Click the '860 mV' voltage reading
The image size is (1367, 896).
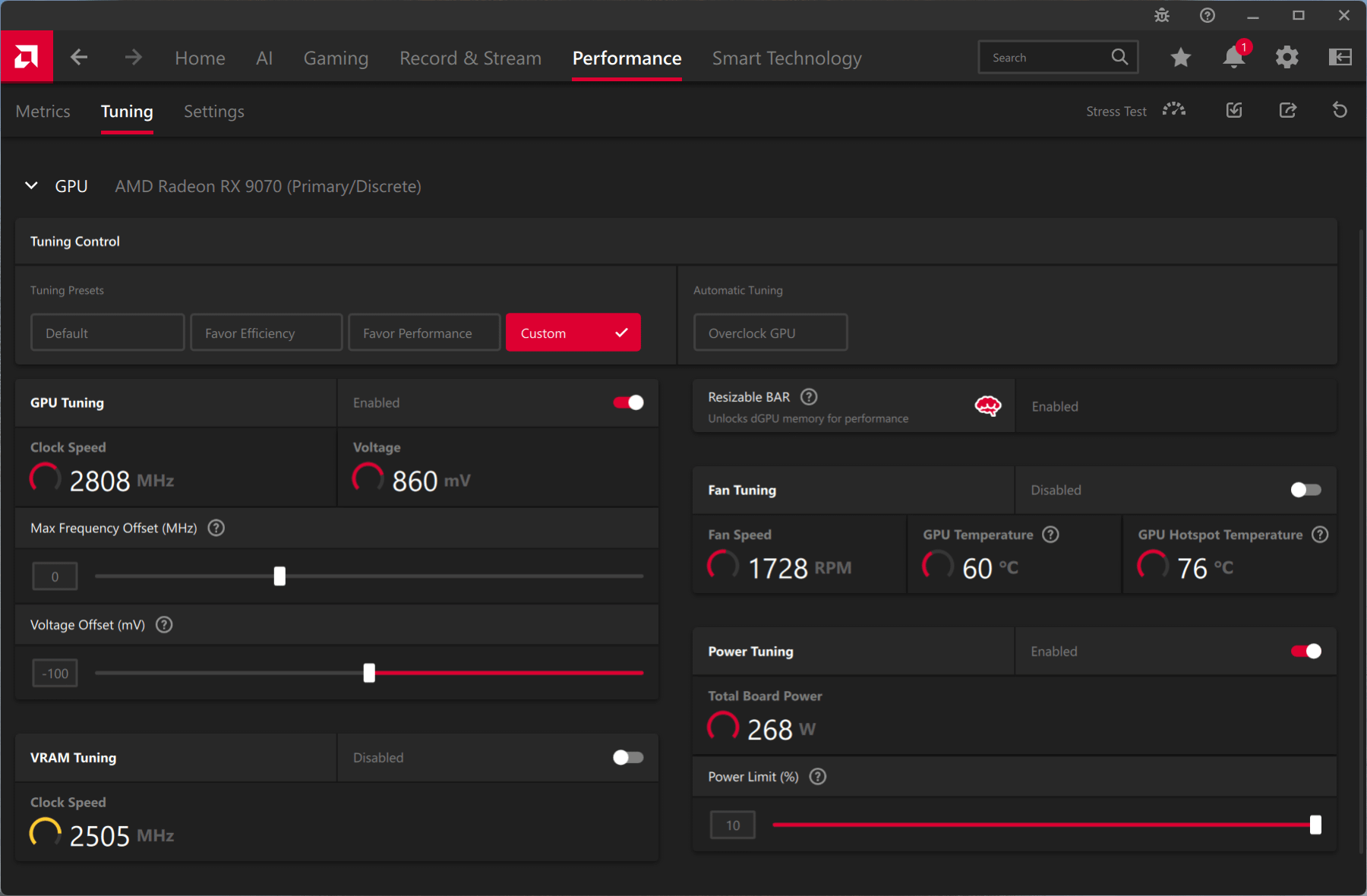click(431, 481)
